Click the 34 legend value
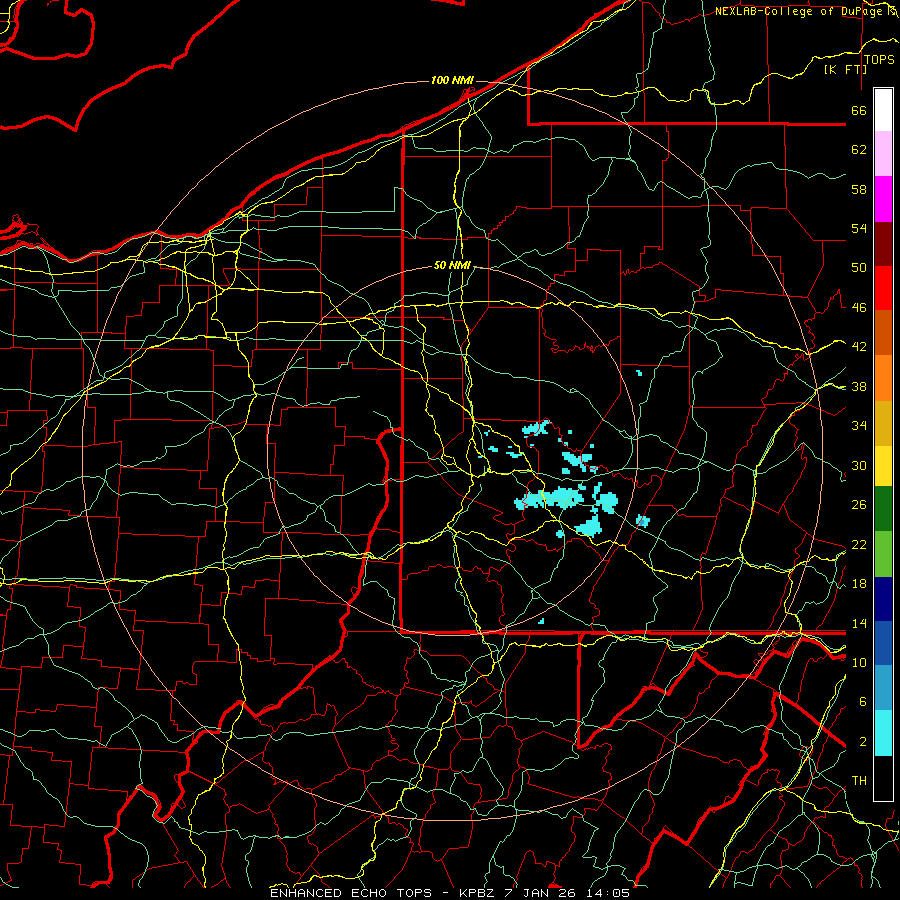 coord(859,426)
